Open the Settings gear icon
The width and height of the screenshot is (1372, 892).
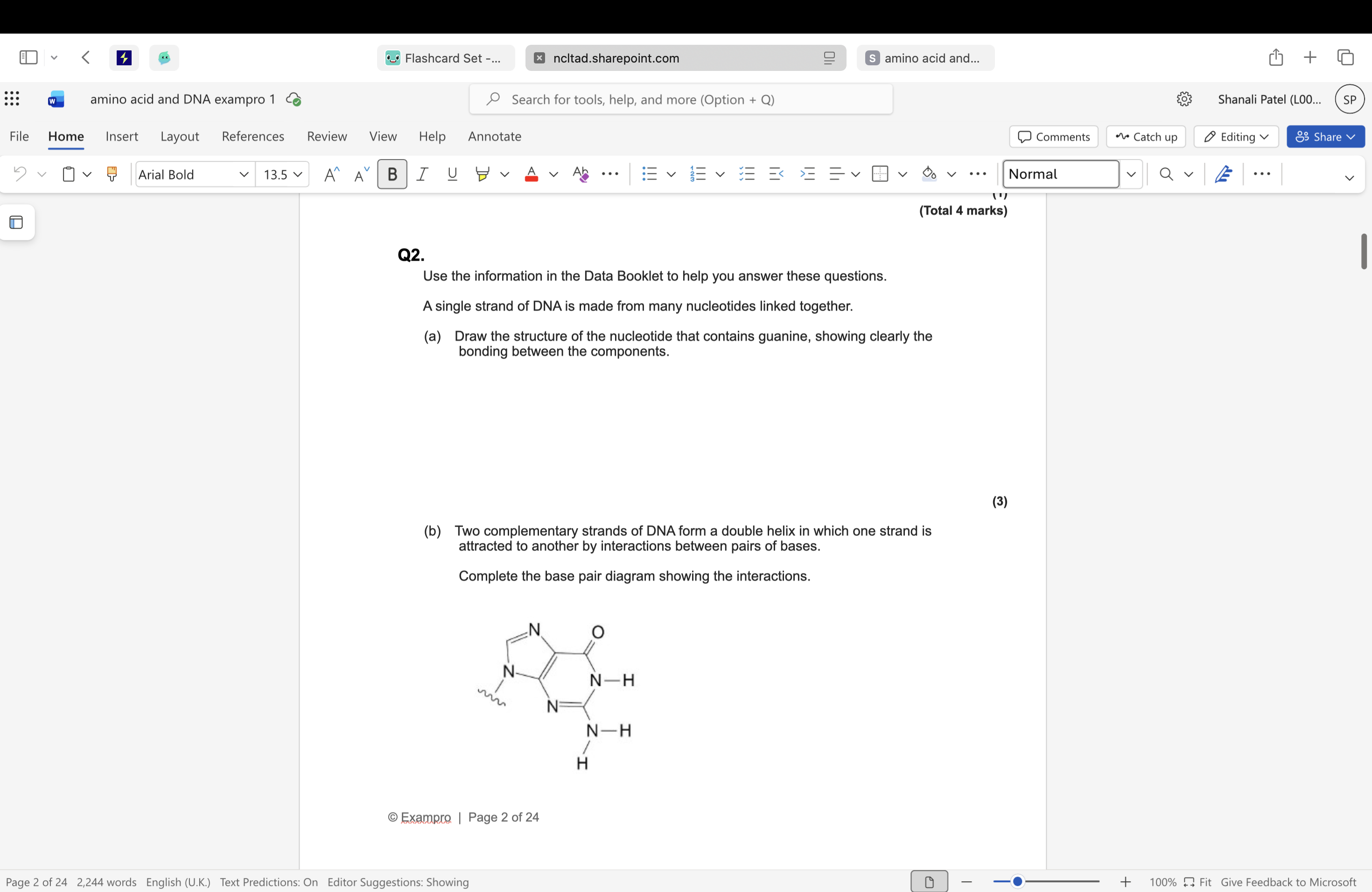pyautogui.click(x=1184, y=99)
